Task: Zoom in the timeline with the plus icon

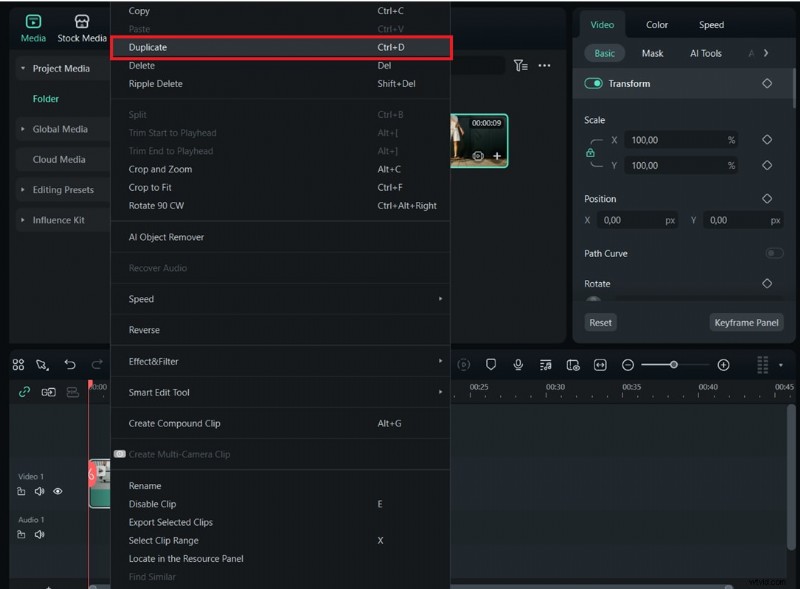Action: (723, 364)
